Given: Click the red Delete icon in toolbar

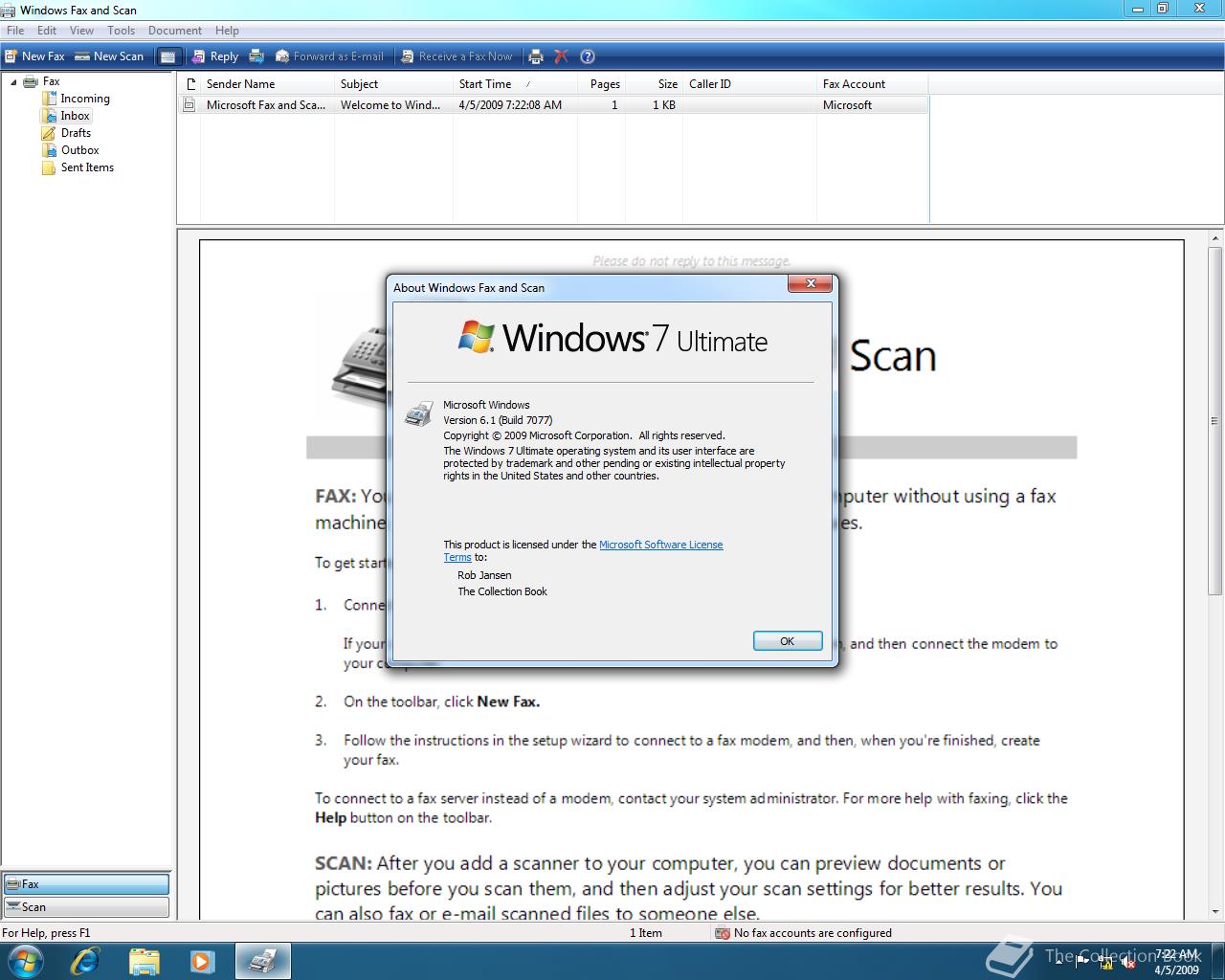Looking at the screenshot, I should (562, 56).
